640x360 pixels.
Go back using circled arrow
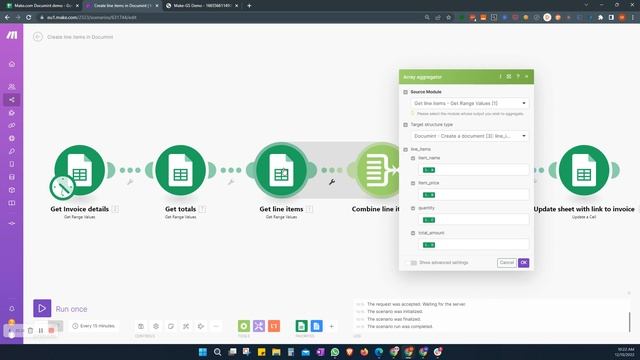38,37
